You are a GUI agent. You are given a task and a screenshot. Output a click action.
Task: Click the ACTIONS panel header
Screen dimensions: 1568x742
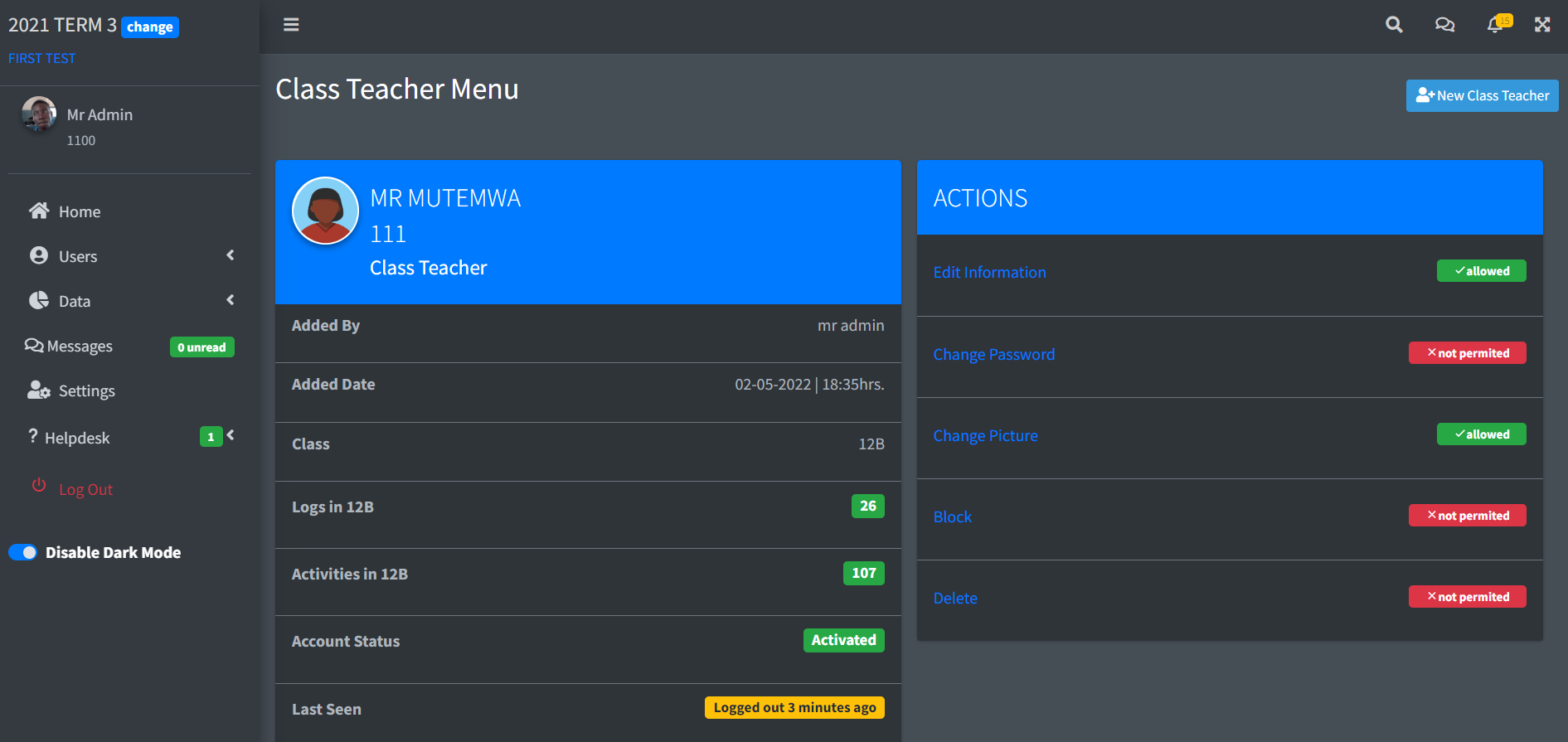coord(1230,197)
